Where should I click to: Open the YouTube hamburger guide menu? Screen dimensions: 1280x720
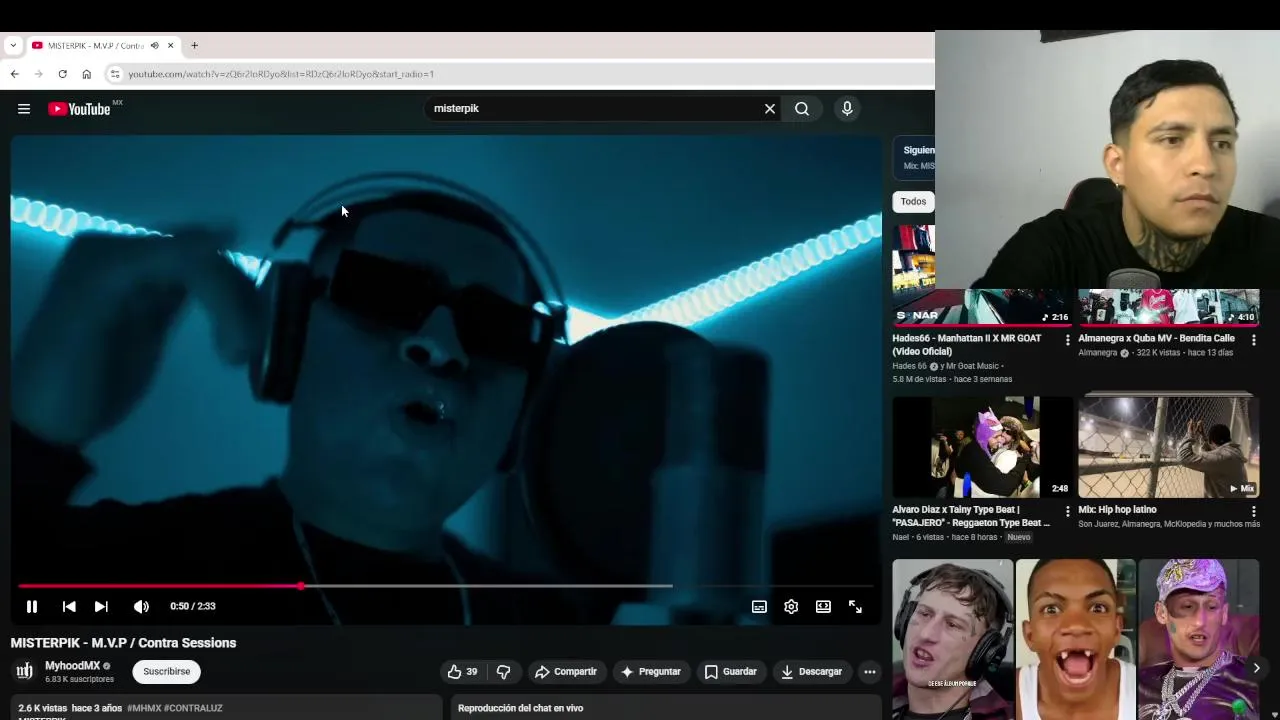pos(24,109)
